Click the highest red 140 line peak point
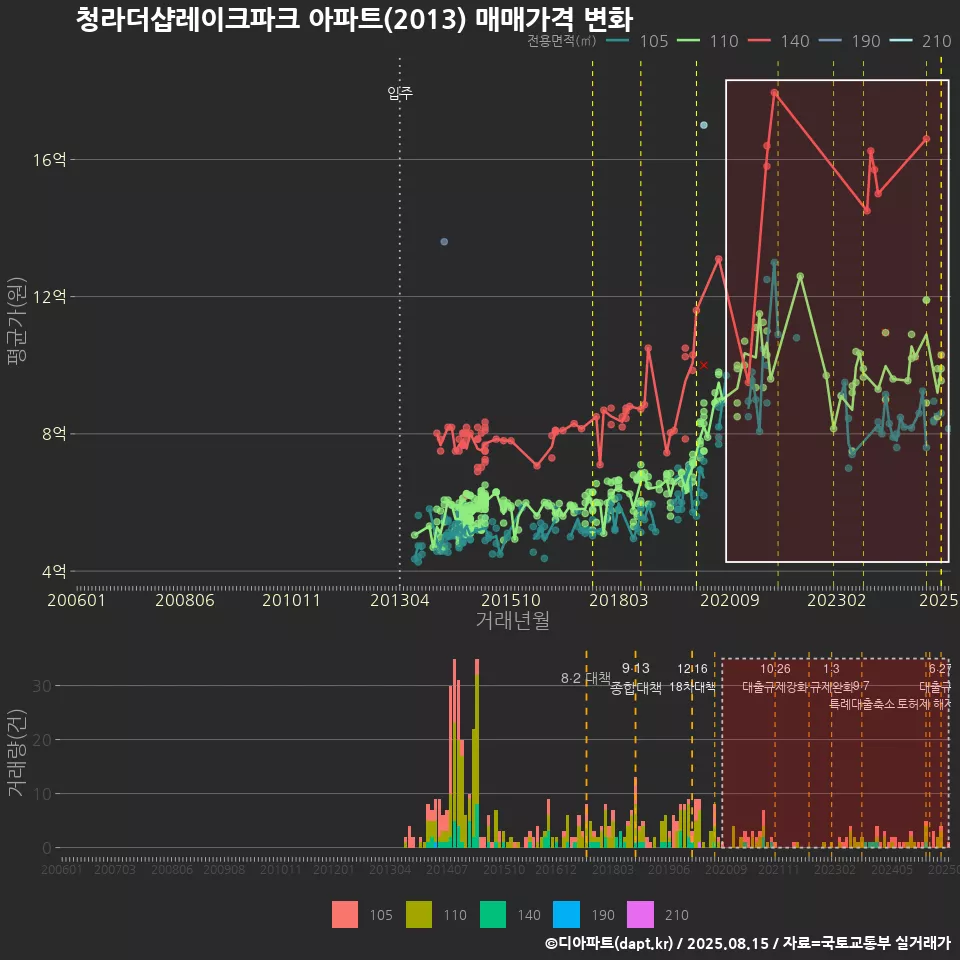The width and height of the screenshot is (960, 960). 774,93
